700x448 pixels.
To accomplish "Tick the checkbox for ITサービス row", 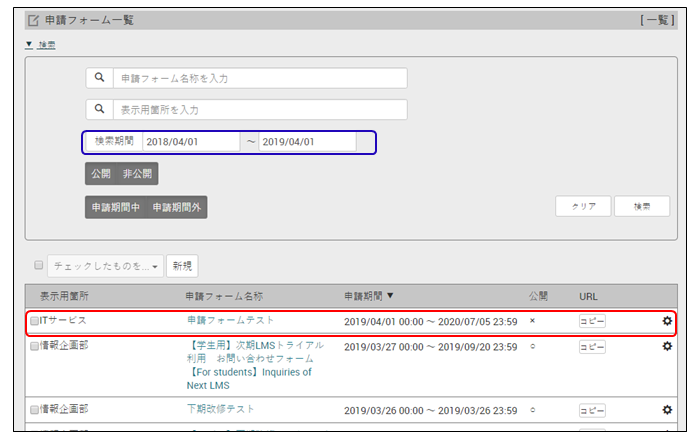I will (x=34, y=321).
